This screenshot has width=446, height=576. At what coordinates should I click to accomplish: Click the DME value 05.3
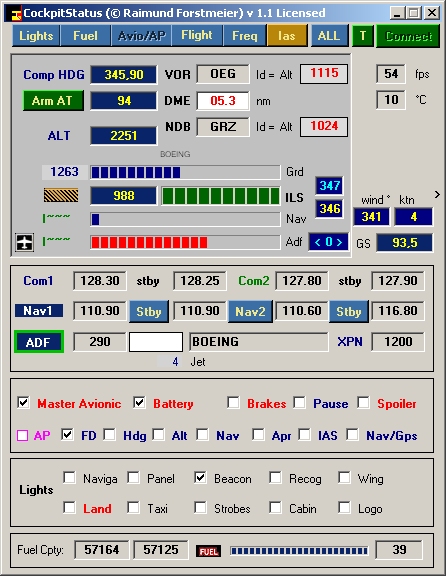(x=223, y=101)
